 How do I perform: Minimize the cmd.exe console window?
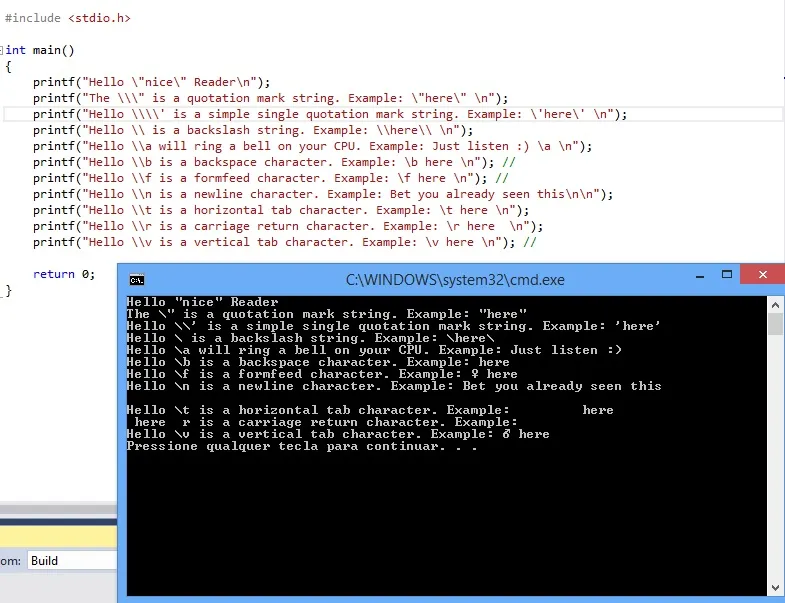click(700, 275)
